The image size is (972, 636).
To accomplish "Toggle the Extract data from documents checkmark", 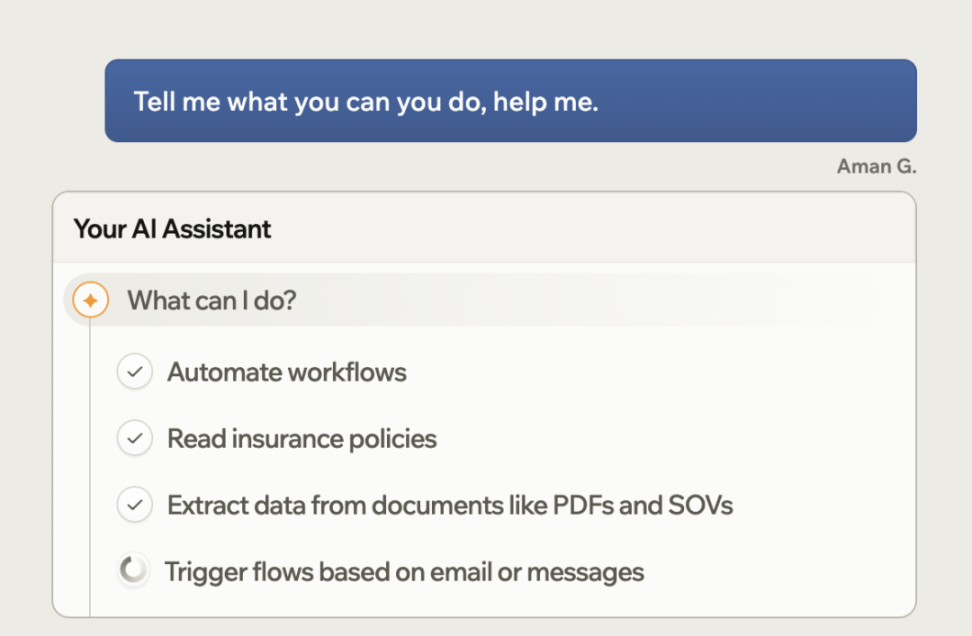I will (x=135, y=505).
